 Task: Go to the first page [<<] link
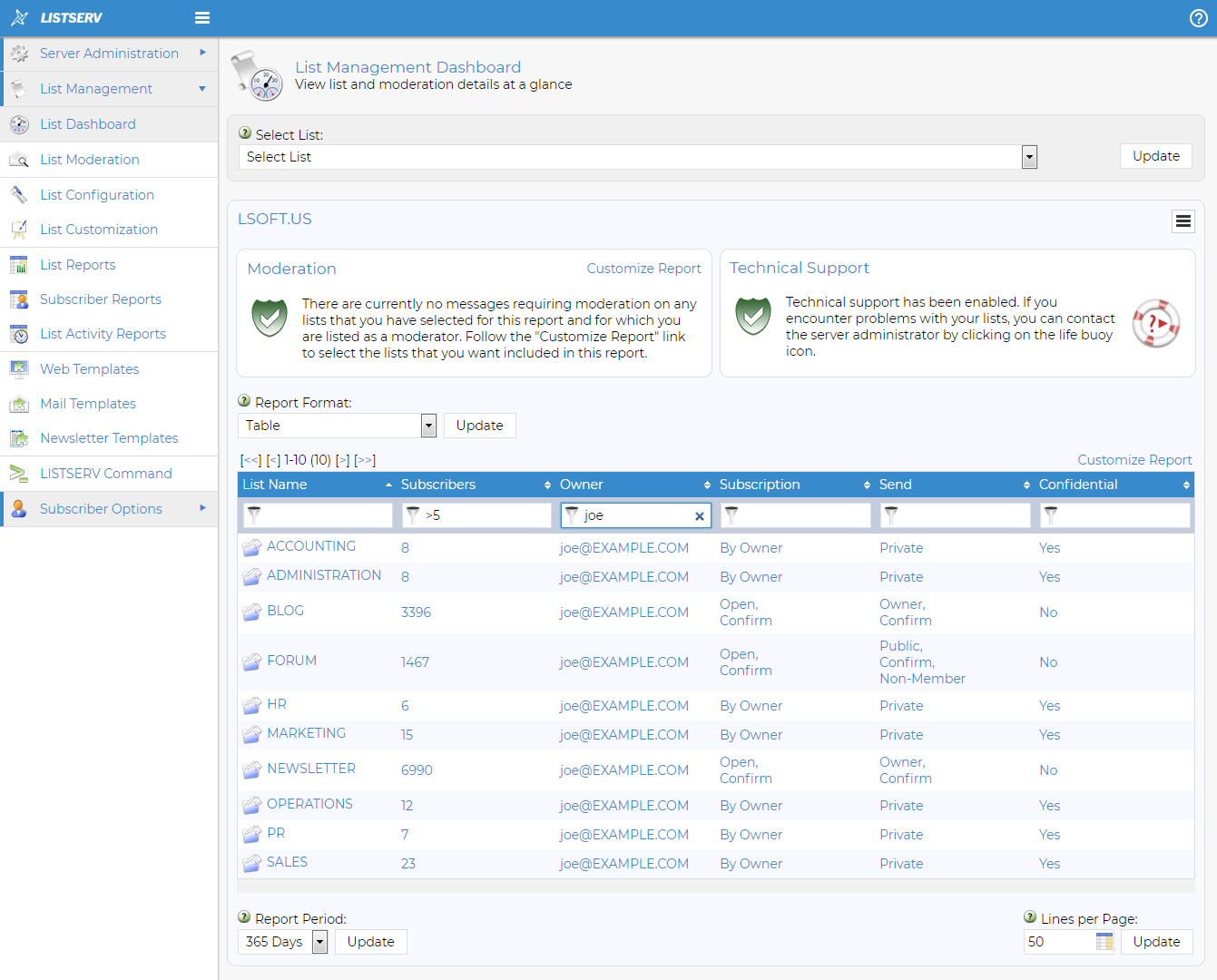(251, 460)
